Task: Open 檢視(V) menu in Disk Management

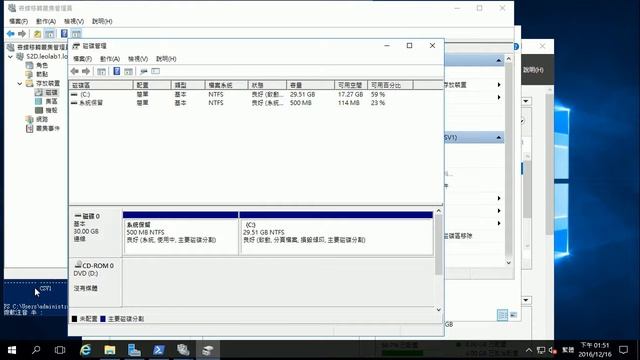Action: coord(138,59)
